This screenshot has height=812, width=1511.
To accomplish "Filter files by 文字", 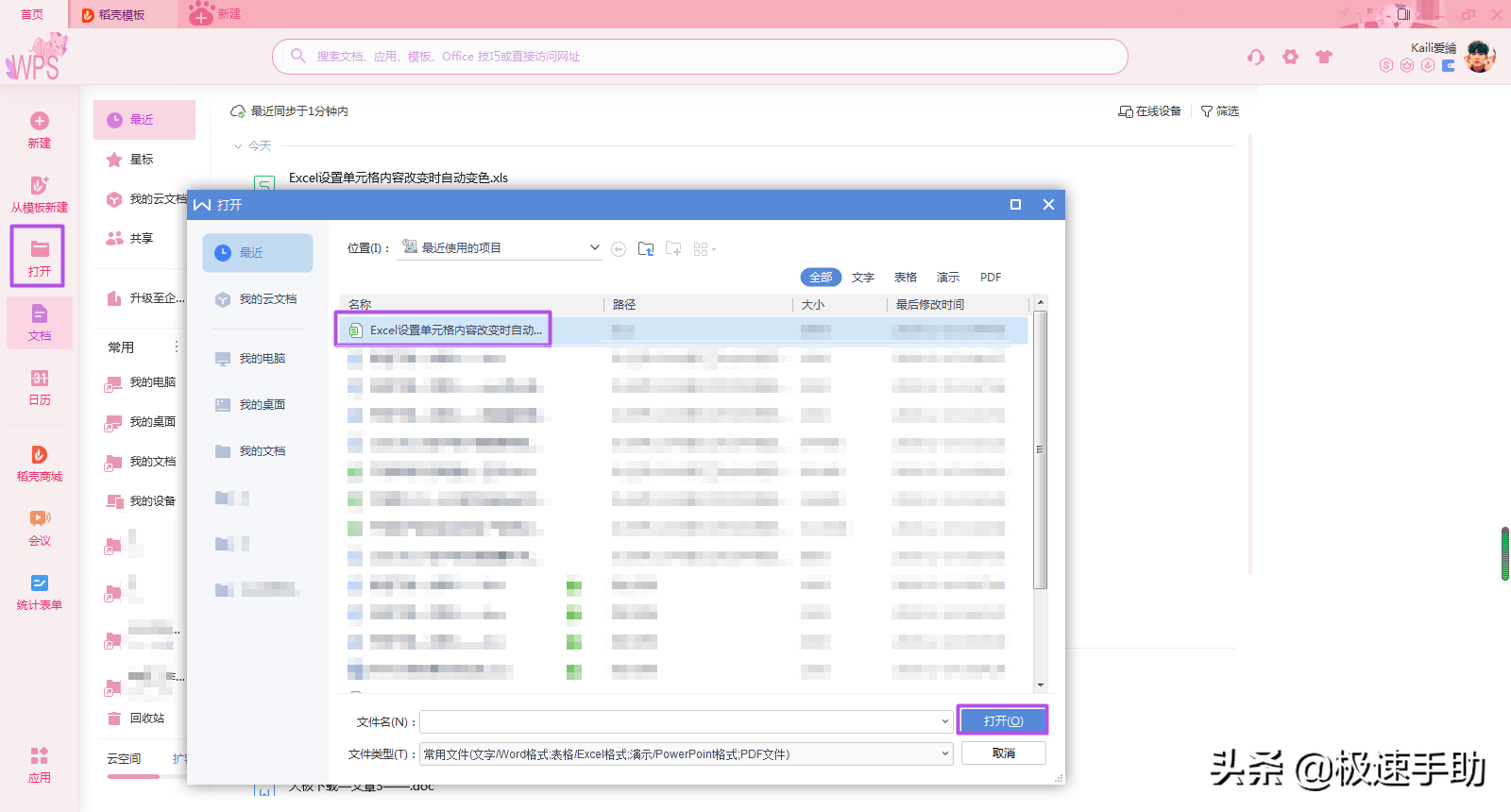I will coord(863,278).
